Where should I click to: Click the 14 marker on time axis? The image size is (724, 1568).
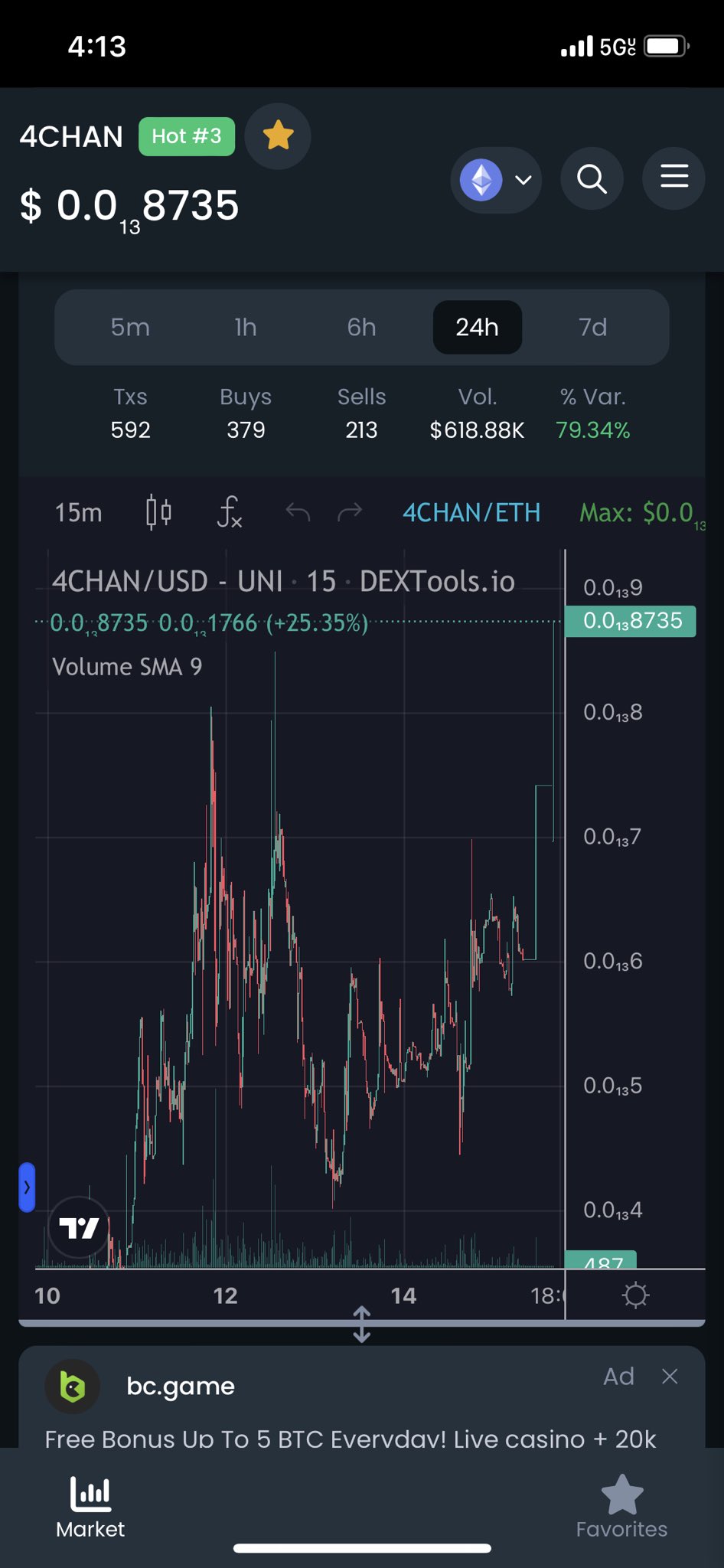403,1295
